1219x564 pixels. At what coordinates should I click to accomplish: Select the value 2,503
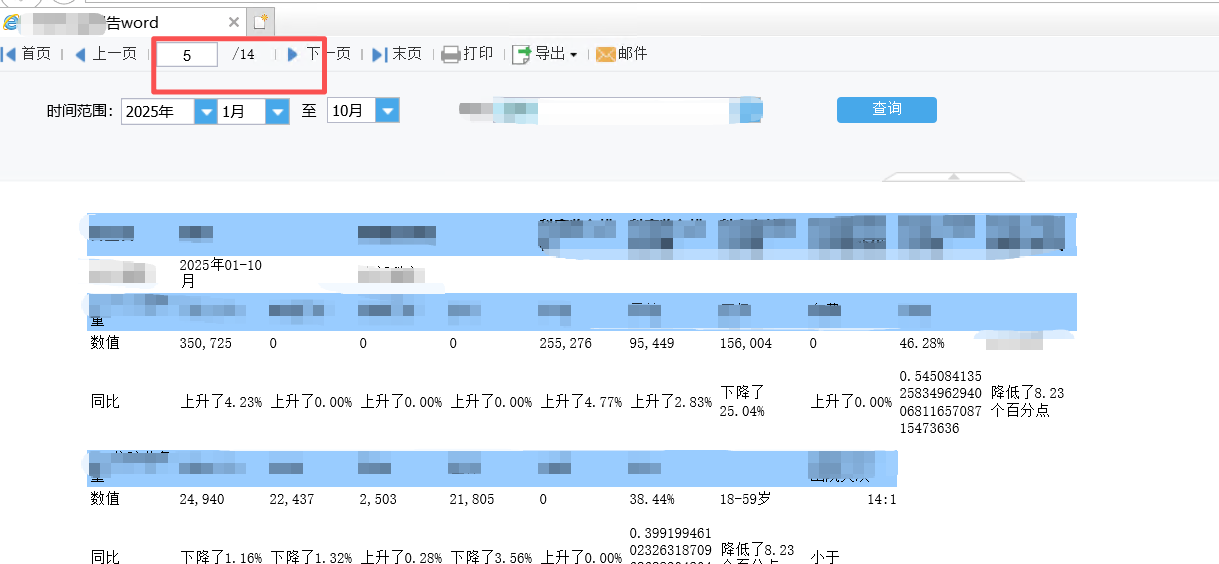[x=378, y=498]
